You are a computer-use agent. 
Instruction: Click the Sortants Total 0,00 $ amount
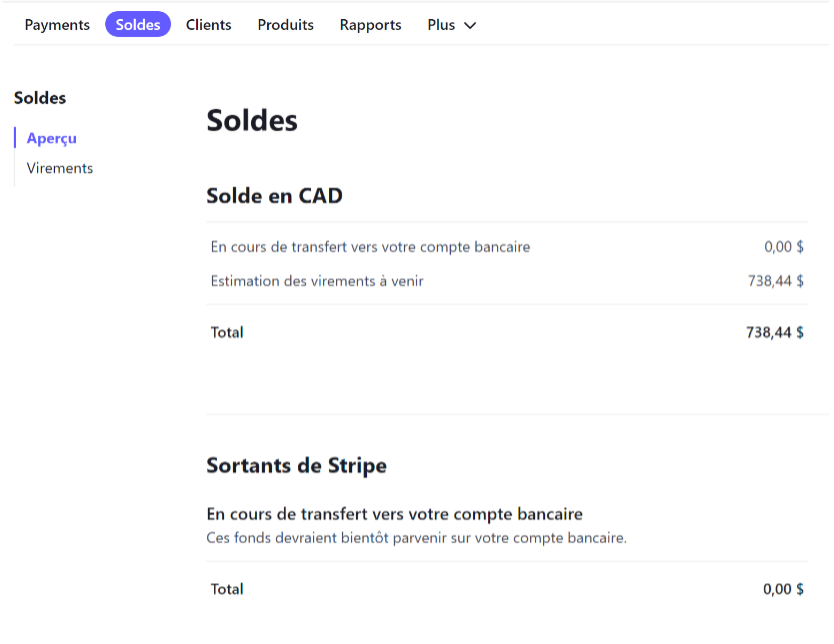[x=783, y=589]
